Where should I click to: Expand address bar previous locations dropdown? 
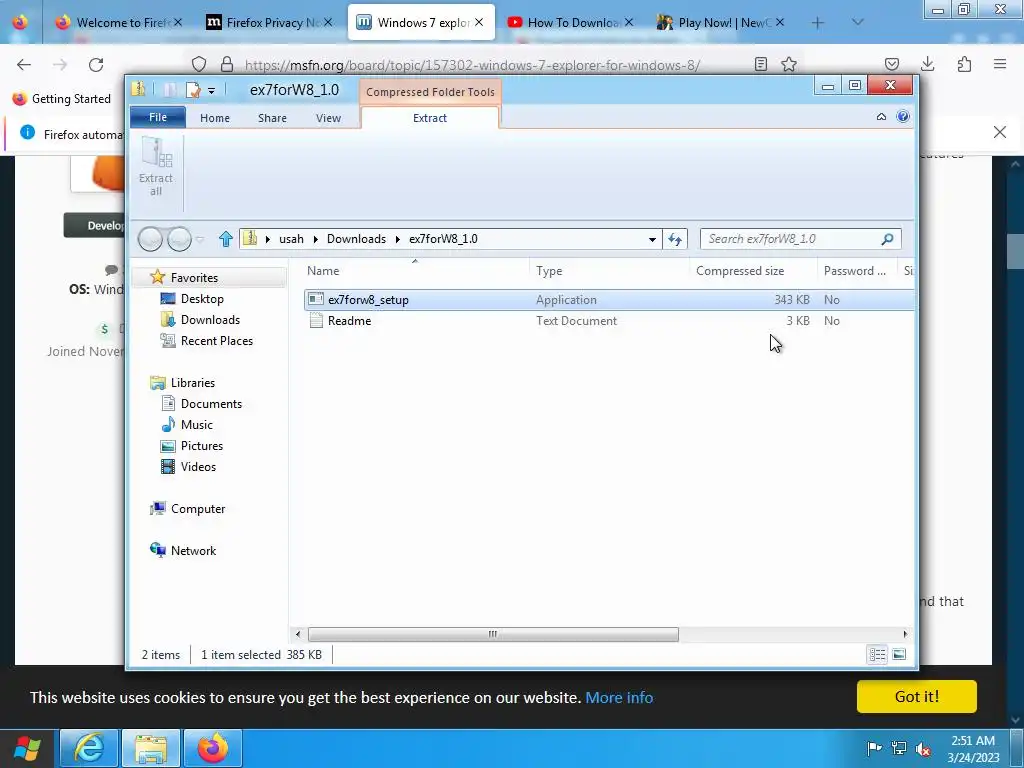pyautogui.click(x=652, y=240)
